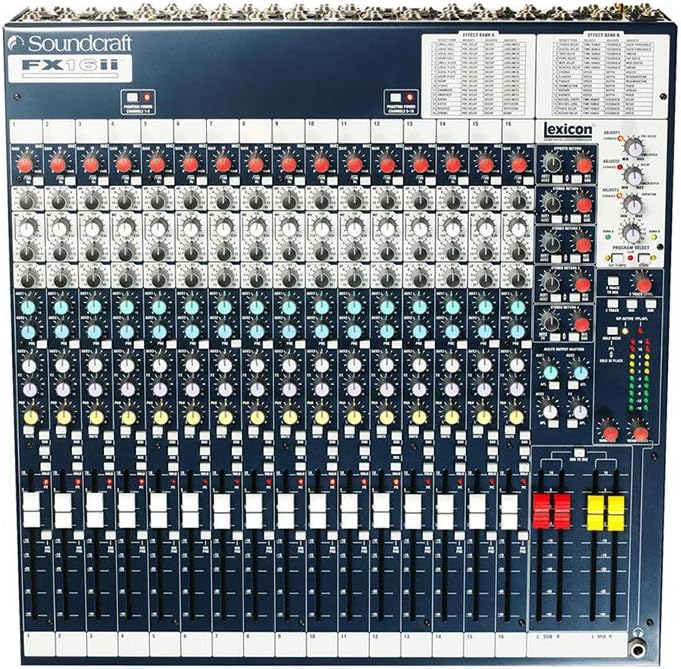681x669 pixels.
Task: Mute channel 1 with its MUTE button
Action: tap(29, 430)
